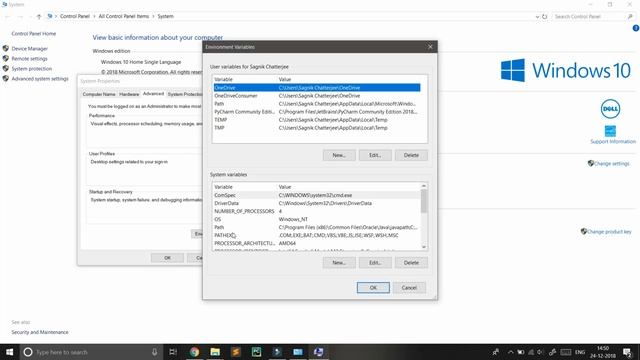Open the Action Center notification icon

pyautogui.click(x=628, y=352)
